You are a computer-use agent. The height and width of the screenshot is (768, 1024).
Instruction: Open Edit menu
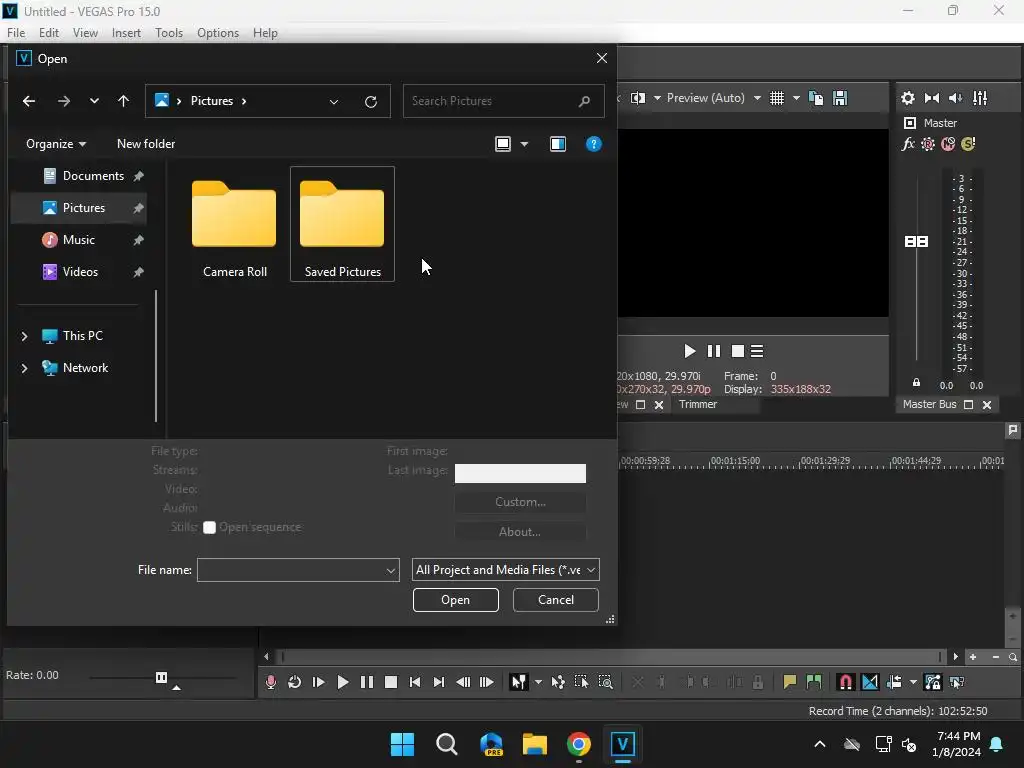48,33
